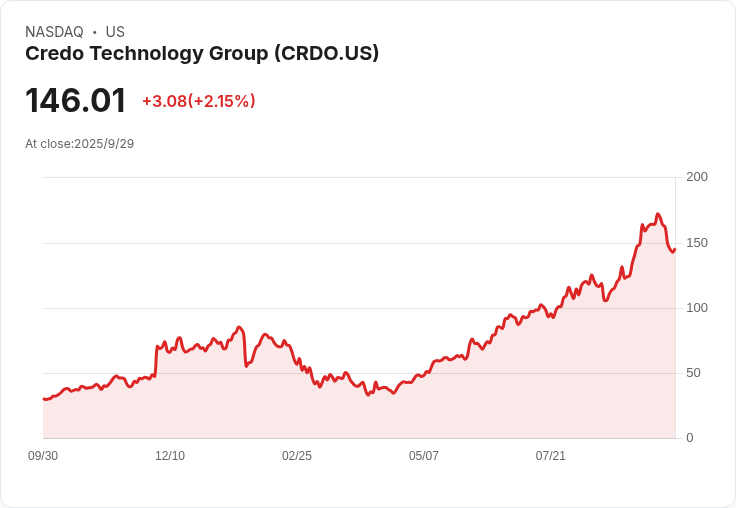Click the NASDAQ exchange label
736x508 pixels.
tap(54, 32)
